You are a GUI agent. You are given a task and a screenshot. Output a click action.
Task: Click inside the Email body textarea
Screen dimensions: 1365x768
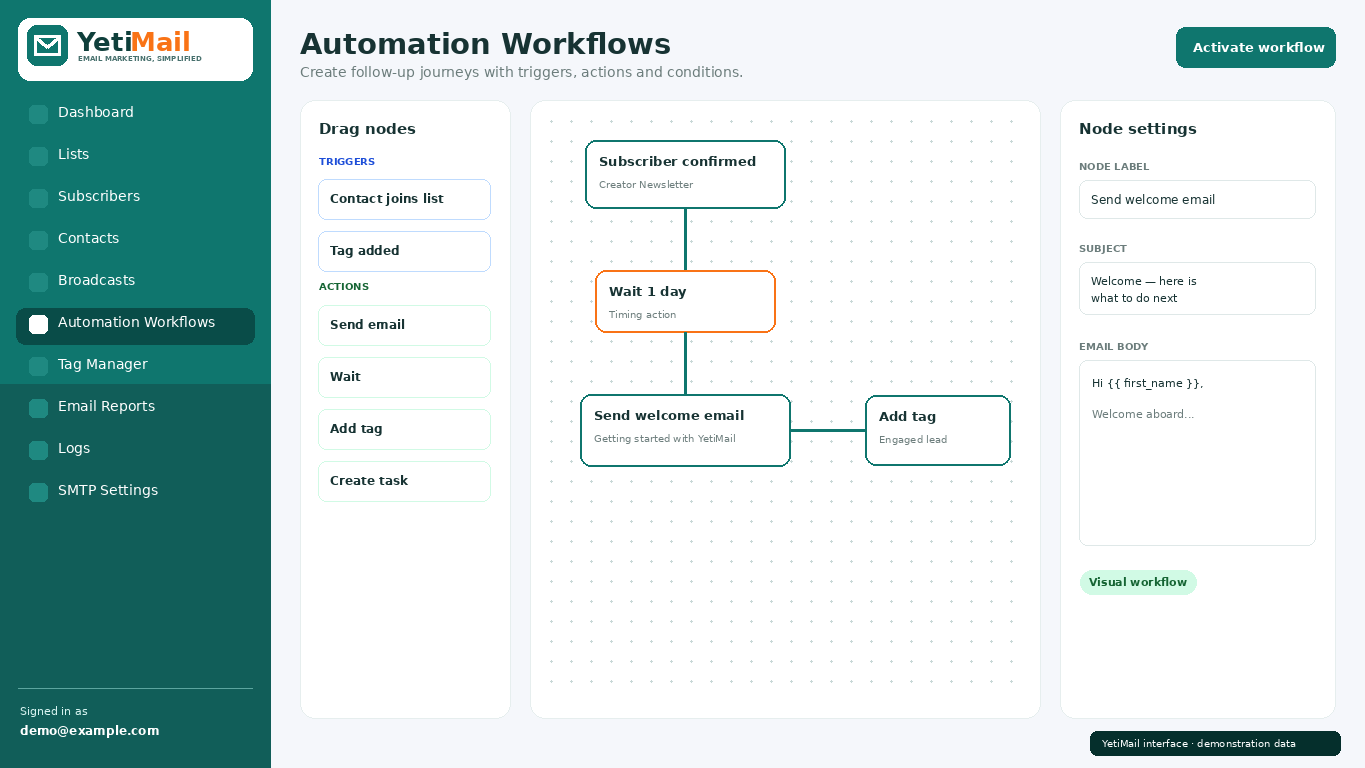(x=1197, y=453)
